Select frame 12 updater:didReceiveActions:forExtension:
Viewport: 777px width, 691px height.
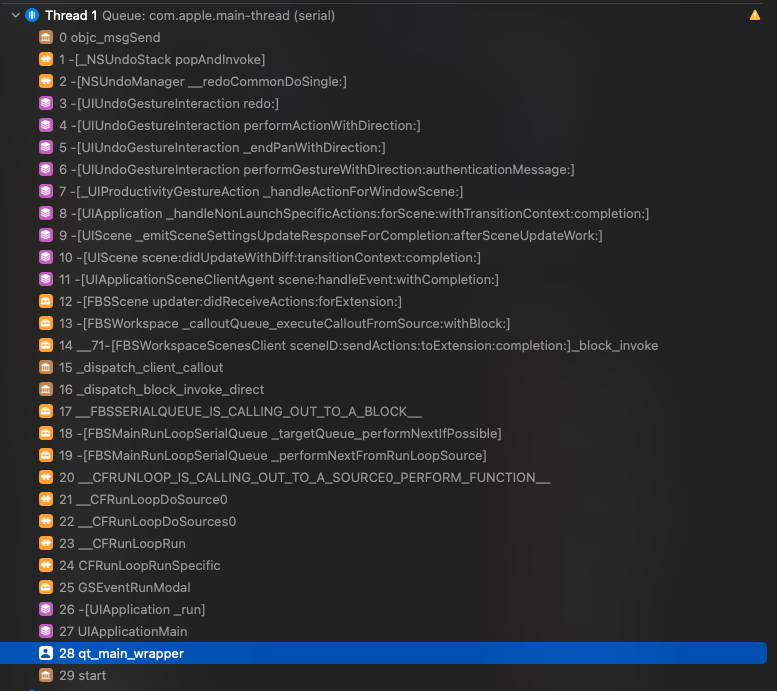tap(230, 301)
